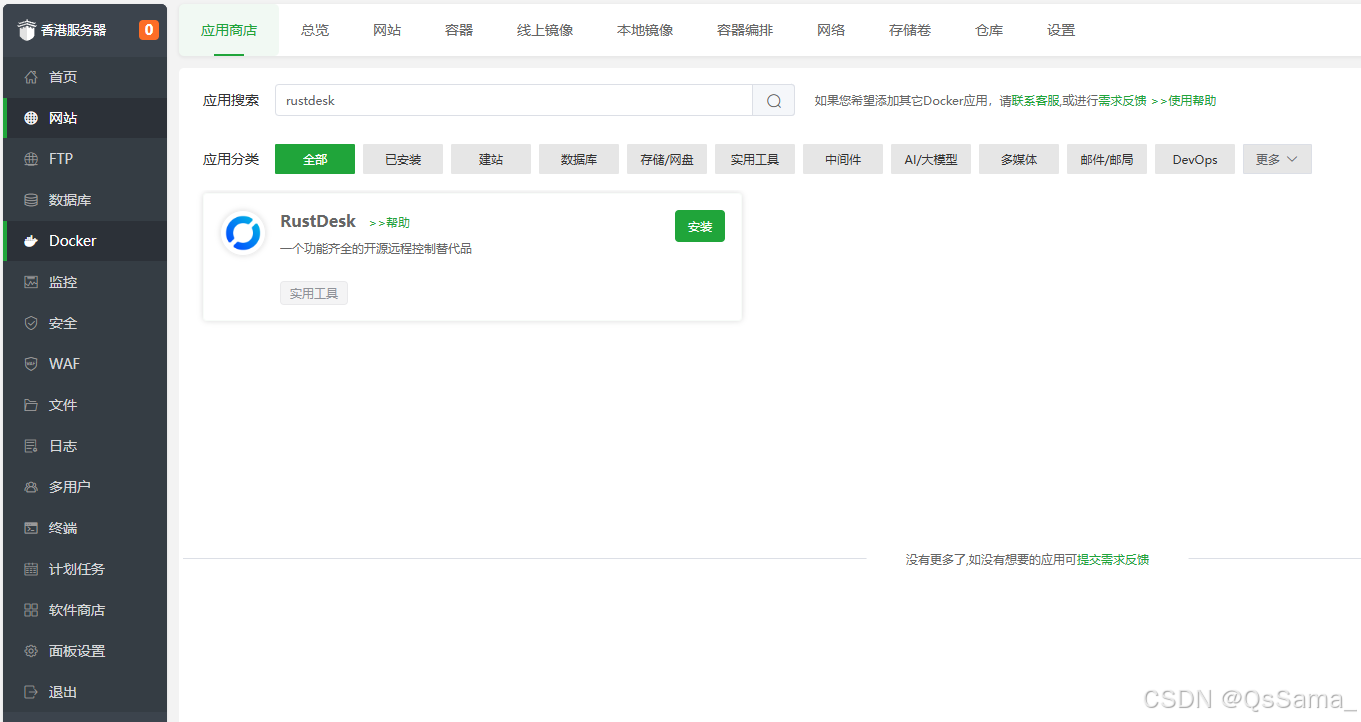Open the FTP globe sidebar icon
The height and width of the screenshot is (722, 1361).
click(31, 159)
